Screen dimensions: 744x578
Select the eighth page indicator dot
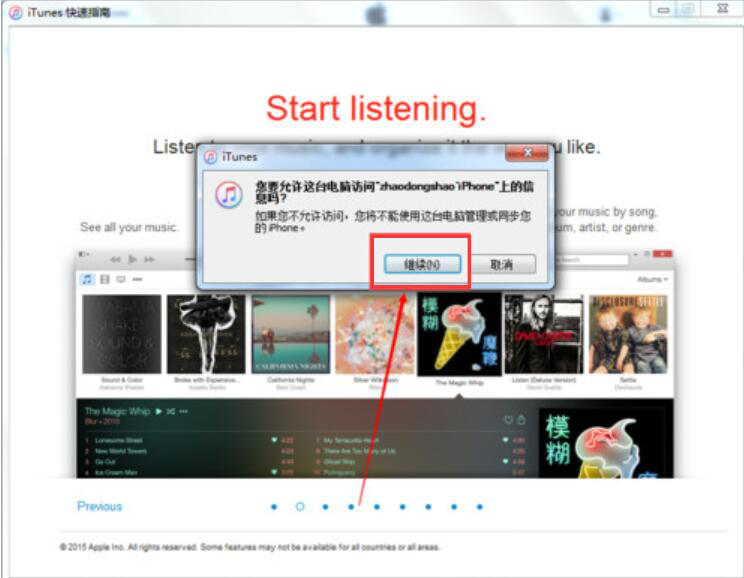[454, 507]
